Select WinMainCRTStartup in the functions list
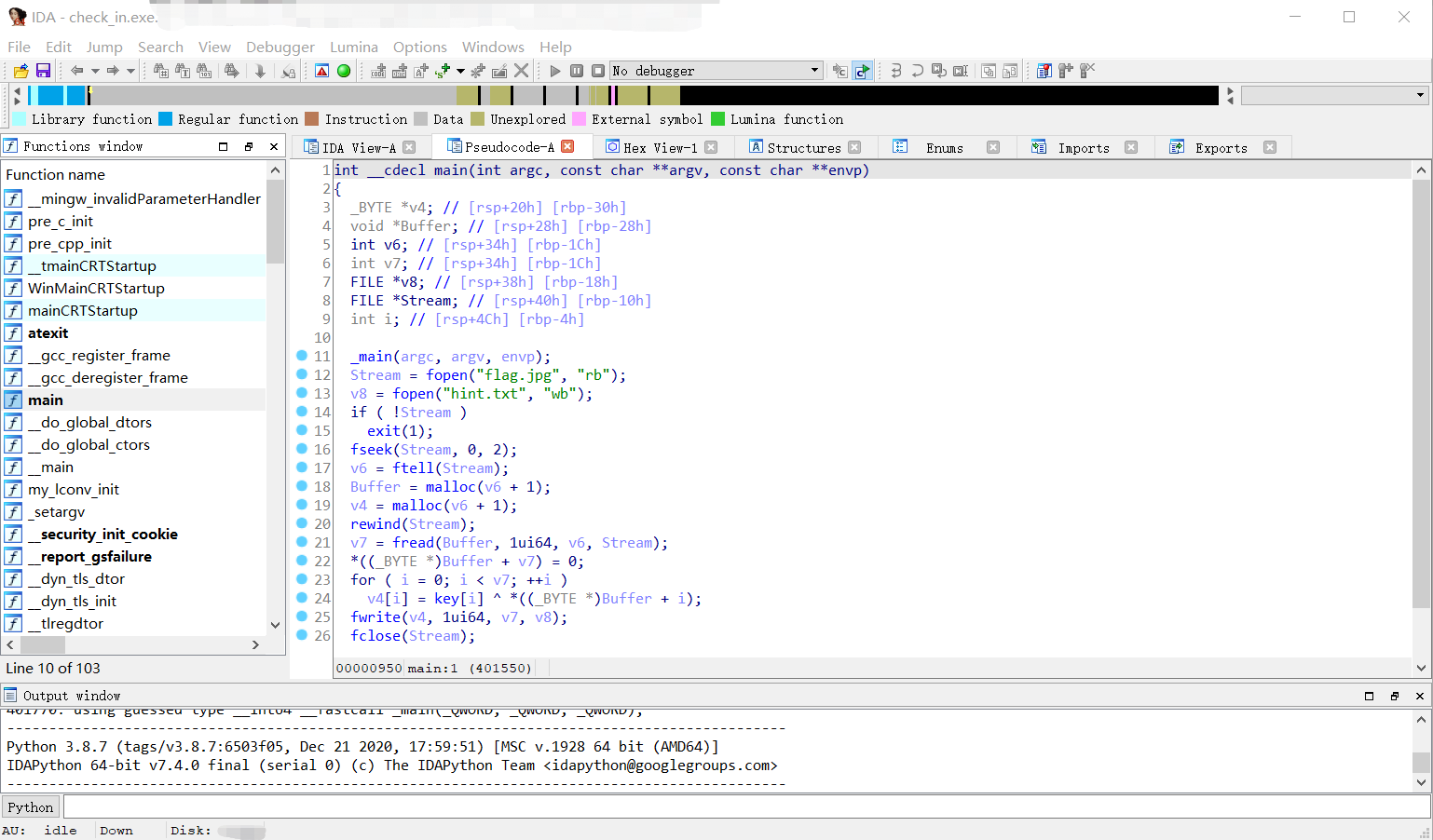The height and width of the screenshot is (840, 1433). (134, 288)
